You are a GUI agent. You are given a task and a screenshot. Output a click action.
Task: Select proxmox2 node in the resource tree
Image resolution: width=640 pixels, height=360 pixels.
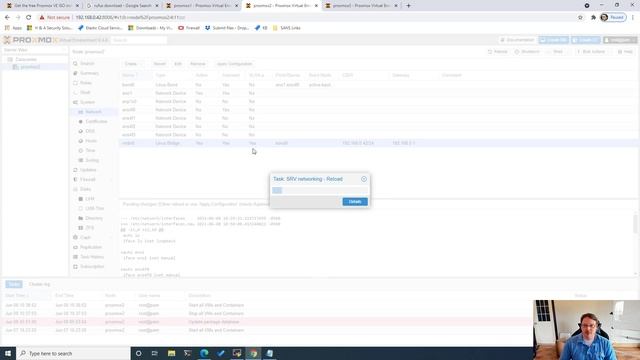pyautogui.click(x=30, y=67)
